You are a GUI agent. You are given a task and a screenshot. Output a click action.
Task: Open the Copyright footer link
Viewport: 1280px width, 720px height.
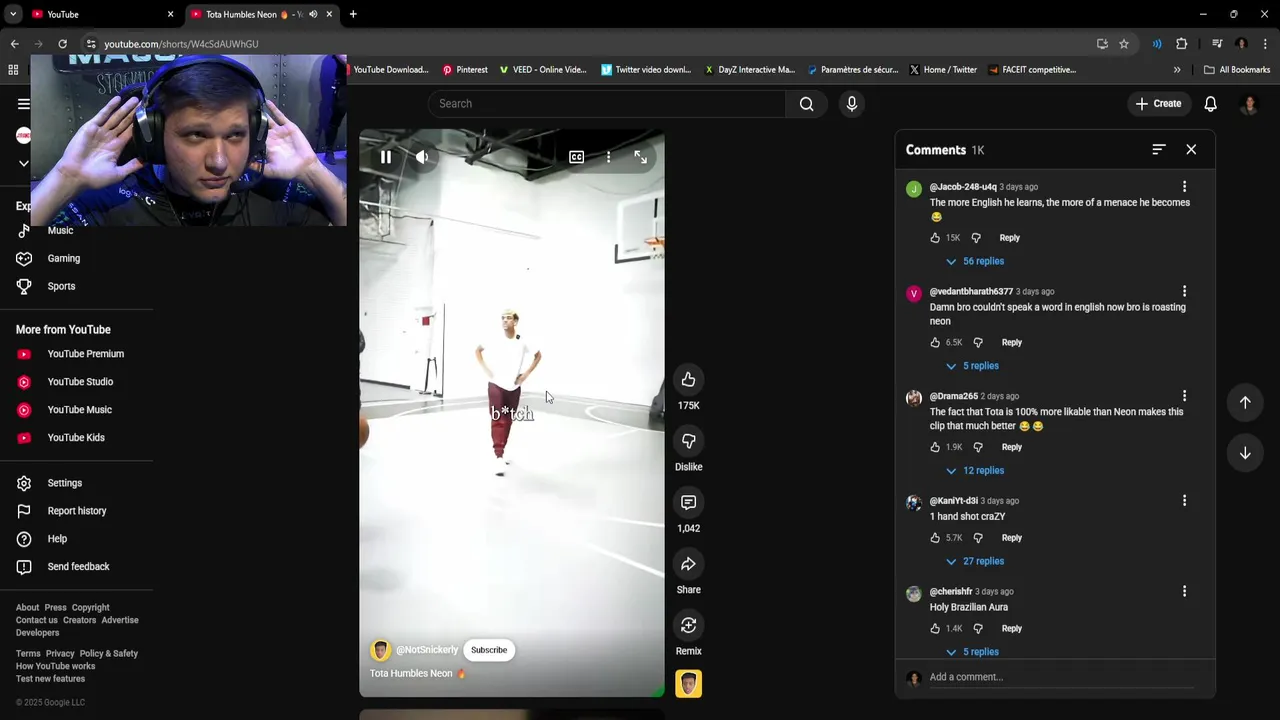90,608
